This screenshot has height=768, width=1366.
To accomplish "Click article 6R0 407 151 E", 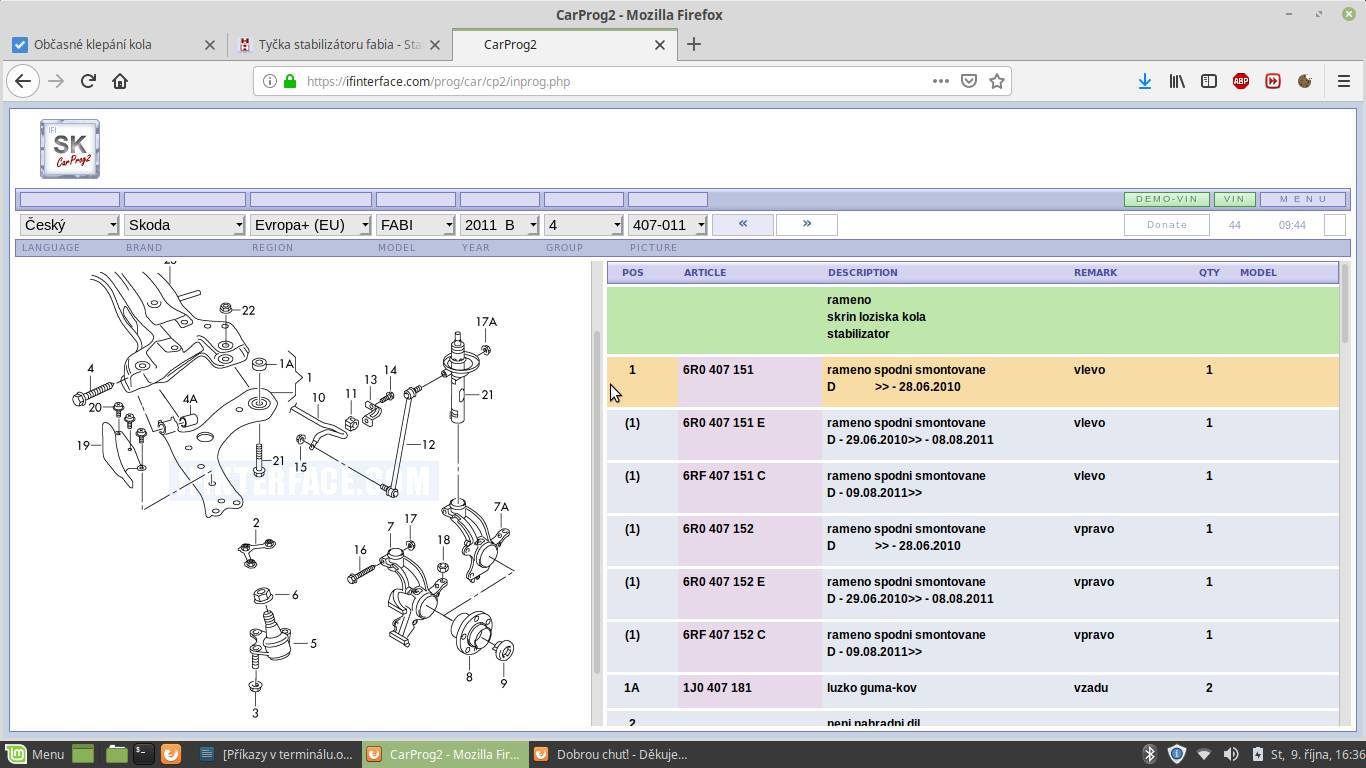I will pyautogui.click(x=724, y=423).
